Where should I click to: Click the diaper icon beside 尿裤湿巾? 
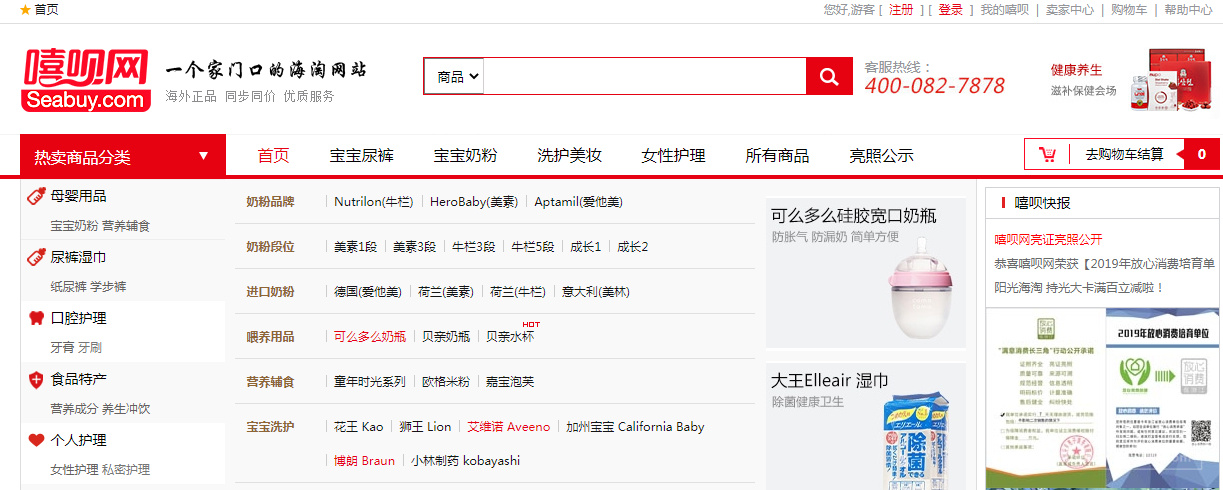click(36, 257)
